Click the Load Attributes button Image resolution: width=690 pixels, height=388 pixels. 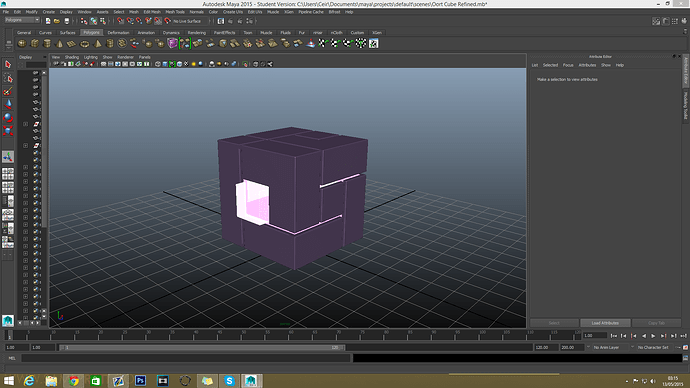point(605,323)
